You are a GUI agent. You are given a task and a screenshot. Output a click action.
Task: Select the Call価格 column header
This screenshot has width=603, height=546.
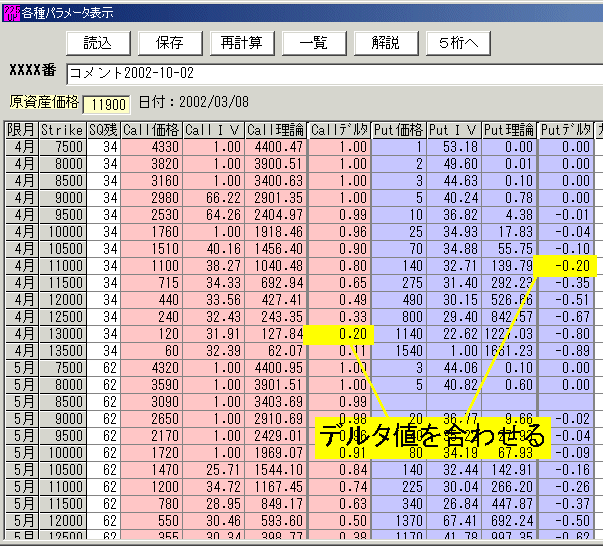tap(152, 130)
